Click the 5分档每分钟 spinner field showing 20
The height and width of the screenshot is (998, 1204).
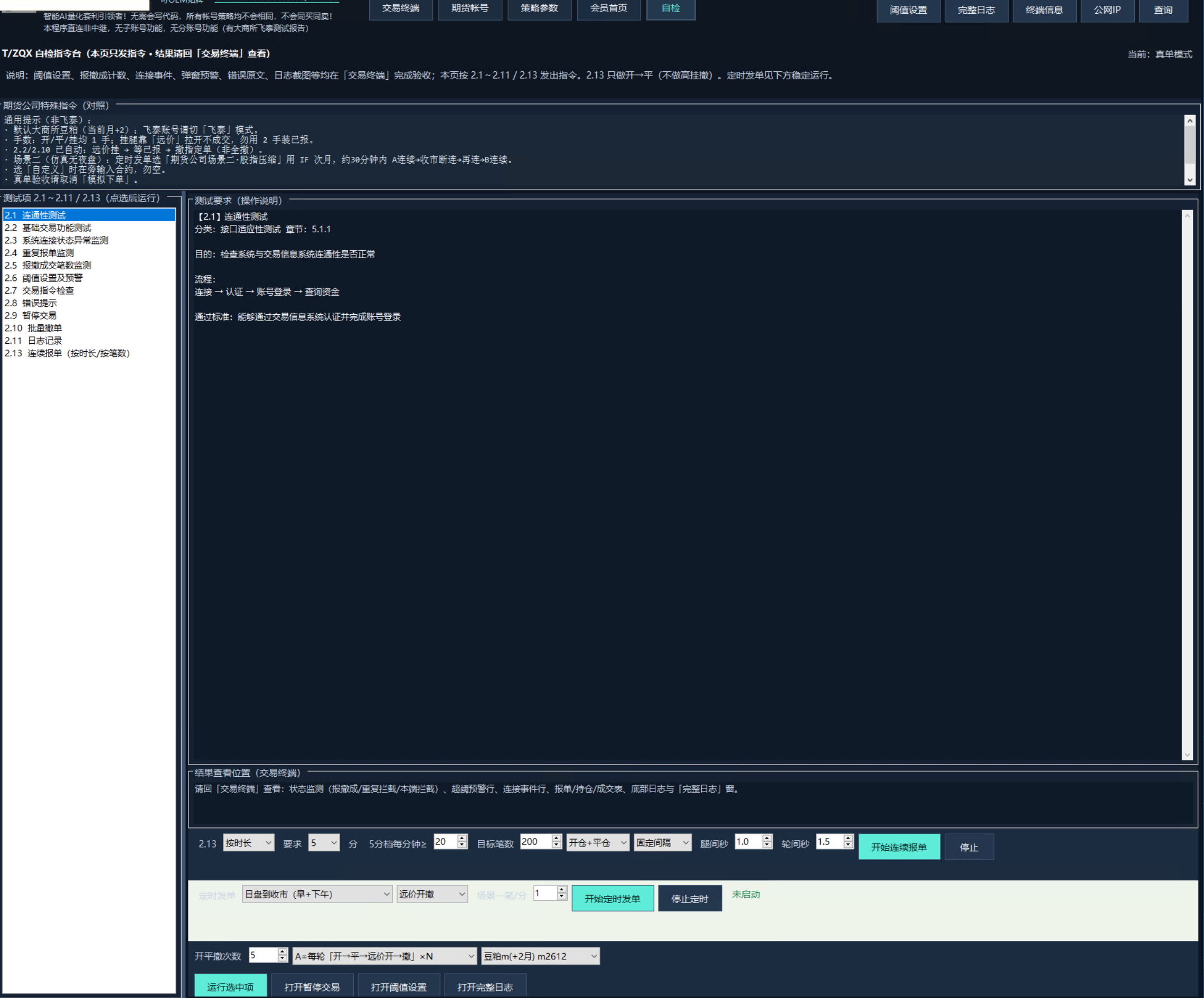pyautogui.click(x=450, y=842)
